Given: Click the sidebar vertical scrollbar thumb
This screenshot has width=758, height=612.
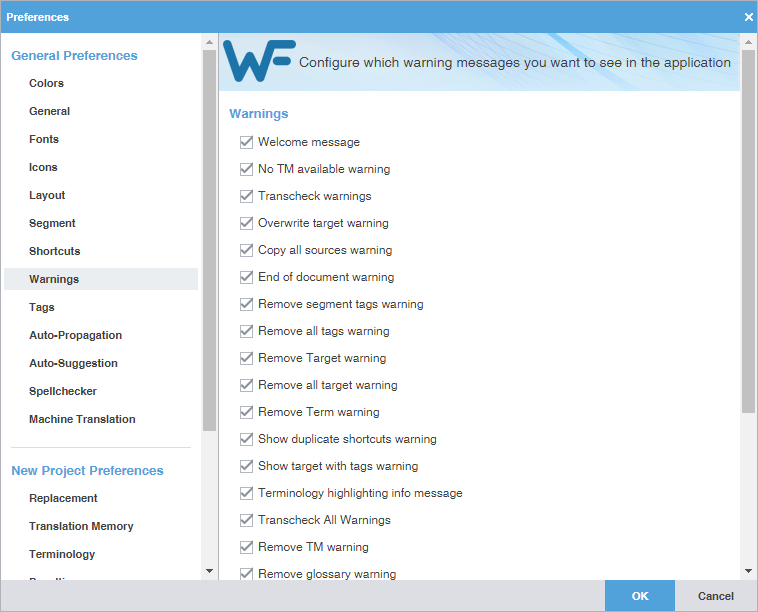Looking at the screenshot, I should pos(209,240).
